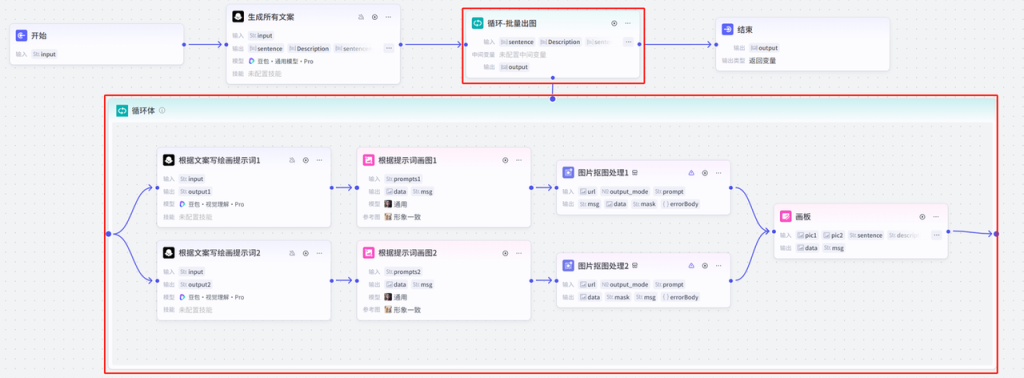Click the 生成所有文案 LLM node icon

238,17
